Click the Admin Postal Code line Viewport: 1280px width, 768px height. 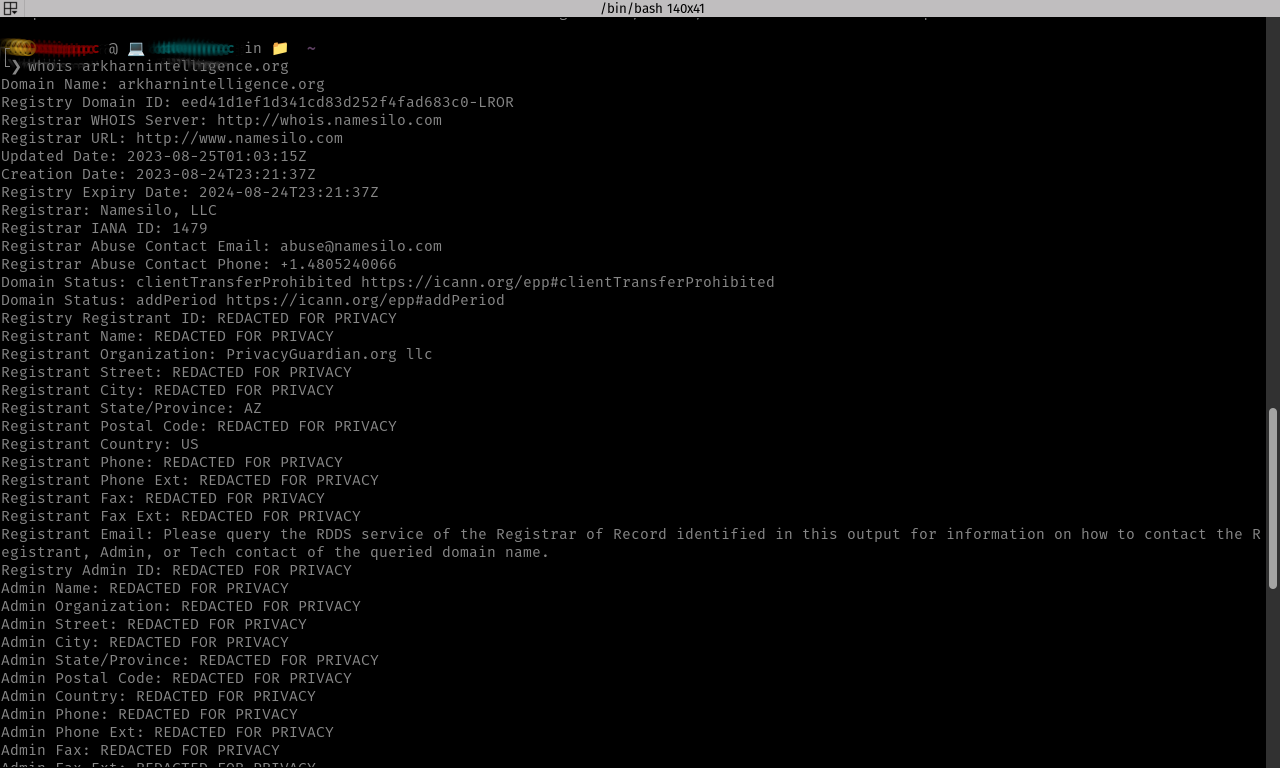(176, 678)
